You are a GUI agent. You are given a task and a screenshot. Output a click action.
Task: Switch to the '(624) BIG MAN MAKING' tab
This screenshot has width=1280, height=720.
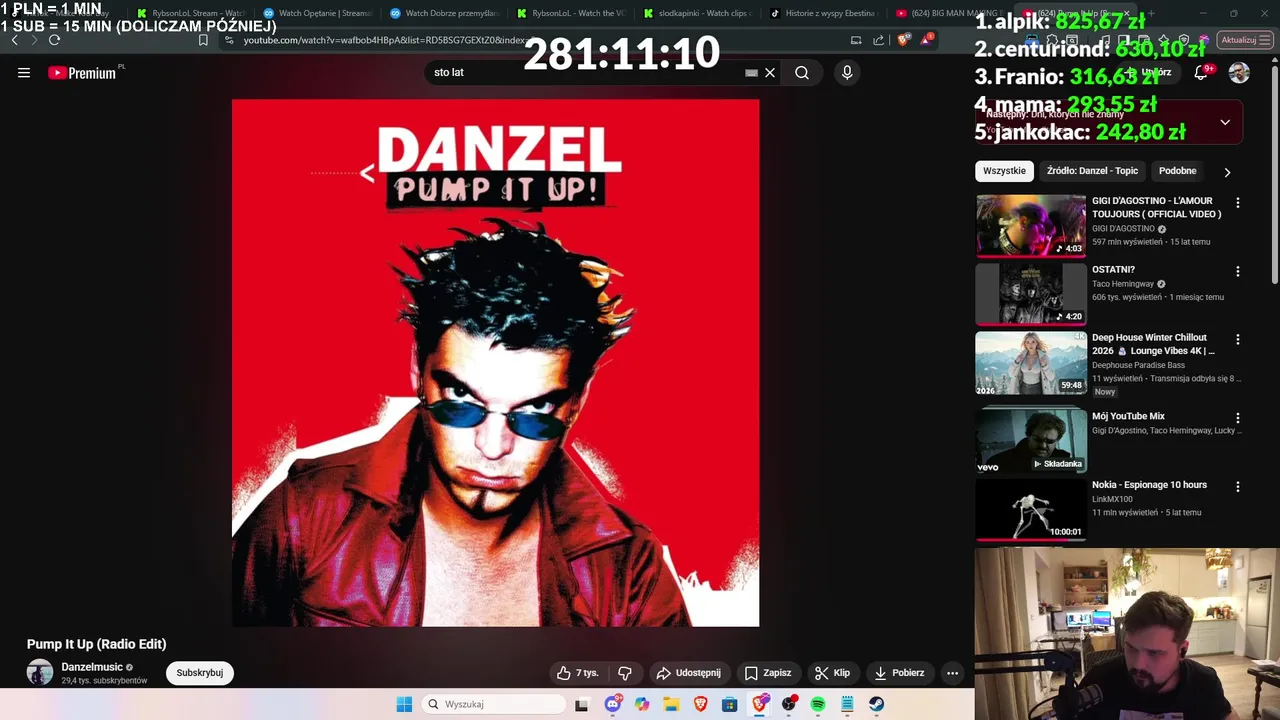click(x=949, y=13)
